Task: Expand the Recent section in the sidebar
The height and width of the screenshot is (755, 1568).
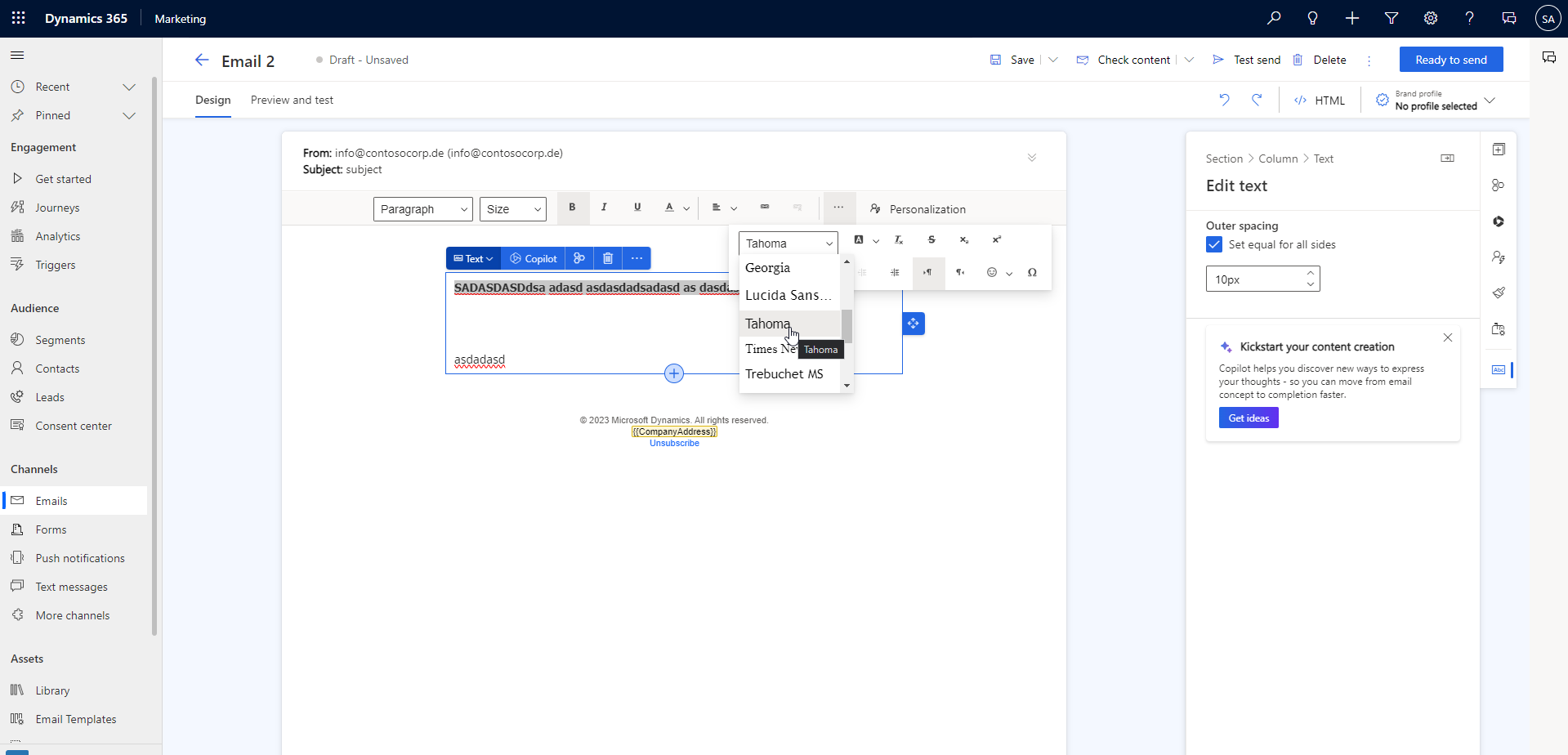Action: pos(129,87)
